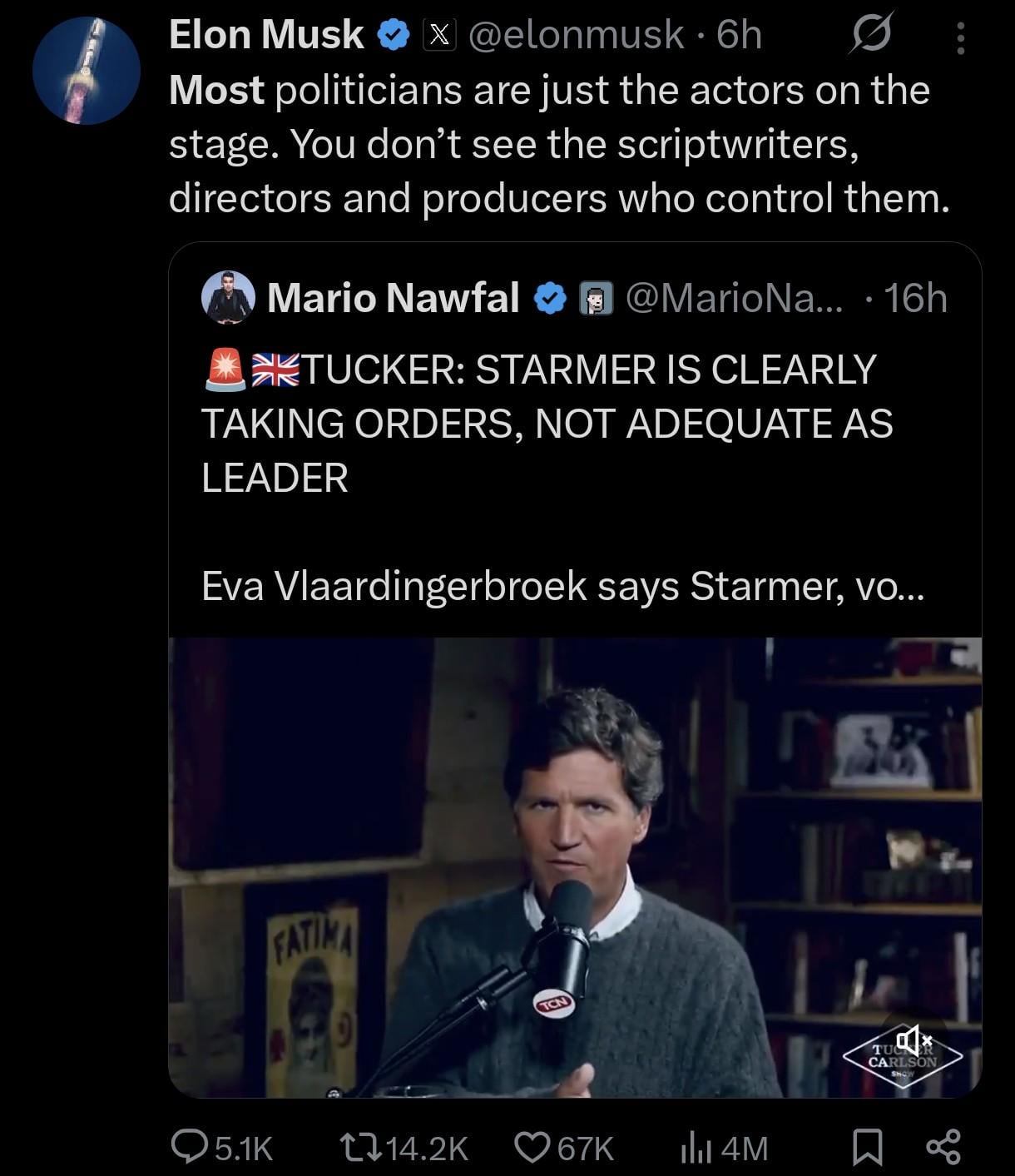Click Mario Nawfal's verified checkmark

549,298
